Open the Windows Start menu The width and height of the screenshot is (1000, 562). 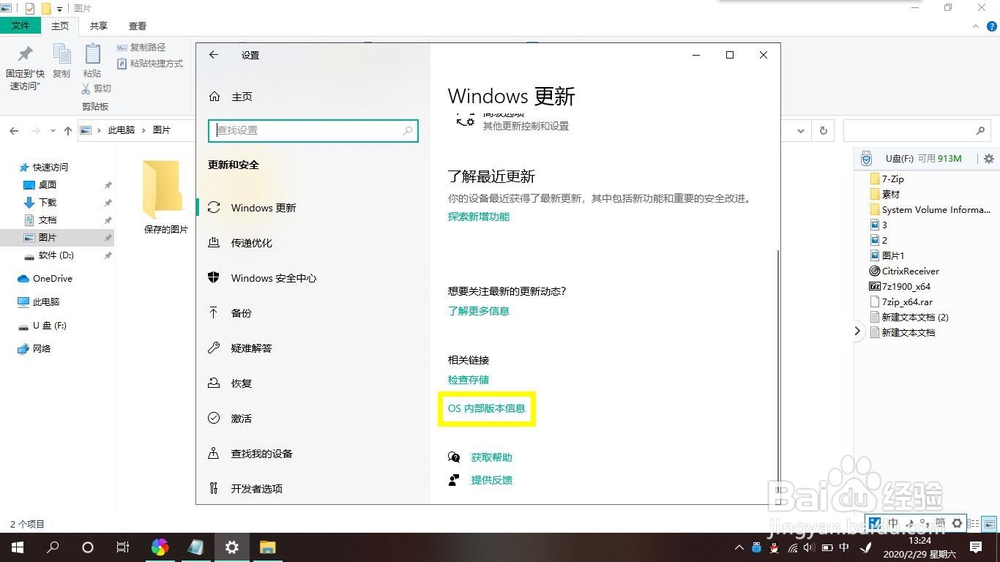click(17, 547)
